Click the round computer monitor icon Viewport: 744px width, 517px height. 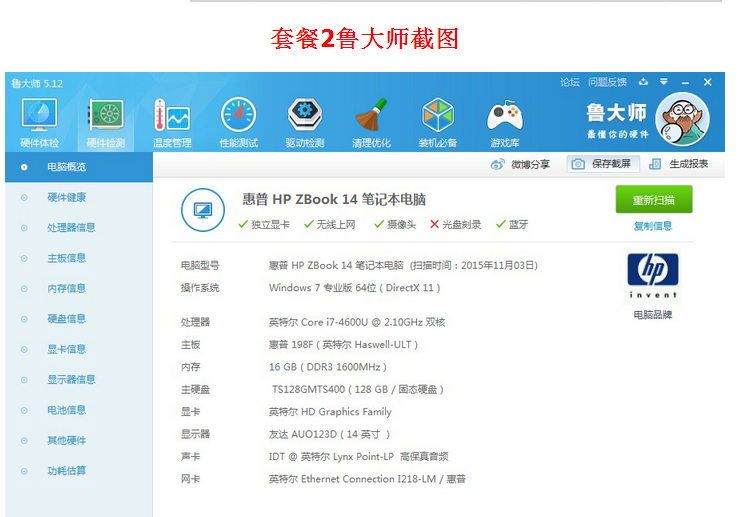click(203, 210)
